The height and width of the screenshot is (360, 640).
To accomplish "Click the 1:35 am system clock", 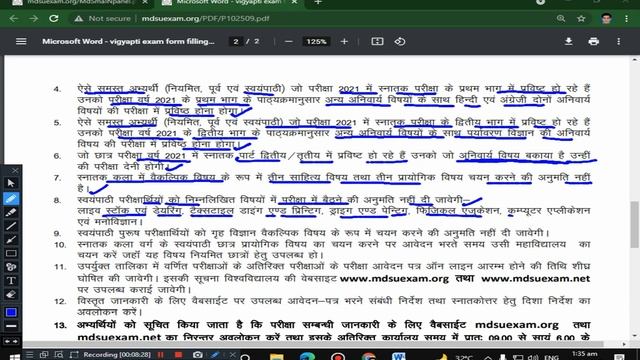I will (x=585, y=354).
